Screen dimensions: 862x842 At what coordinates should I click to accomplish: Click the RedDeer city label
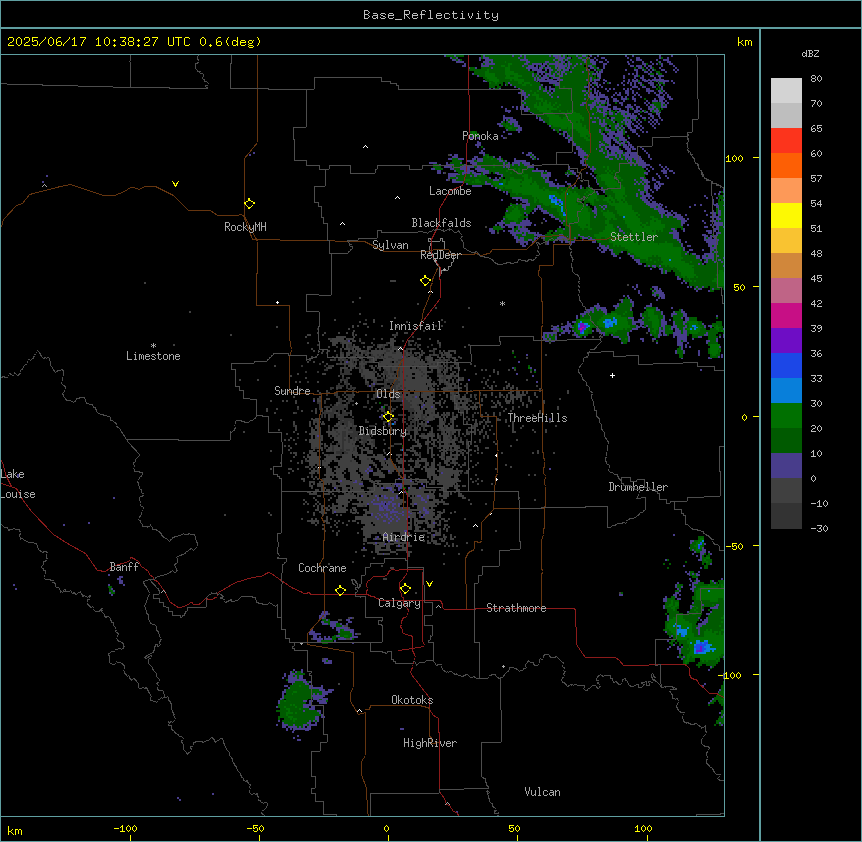tap(440, 255)
